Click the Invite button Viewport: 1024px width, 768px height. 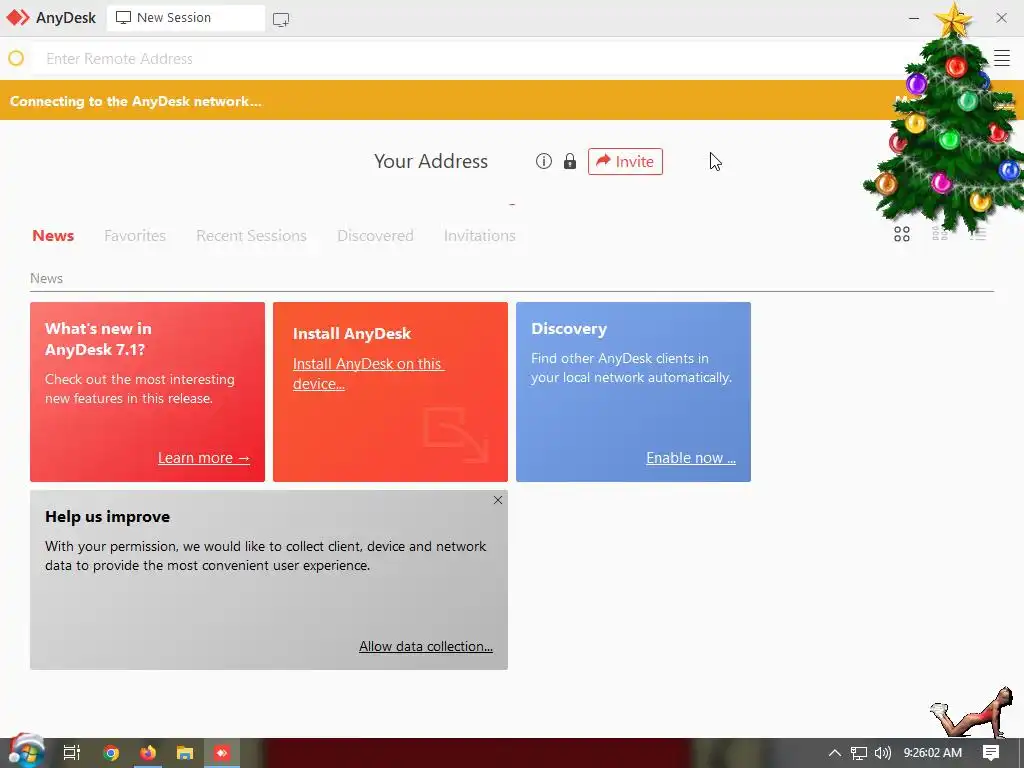point(625,161)
